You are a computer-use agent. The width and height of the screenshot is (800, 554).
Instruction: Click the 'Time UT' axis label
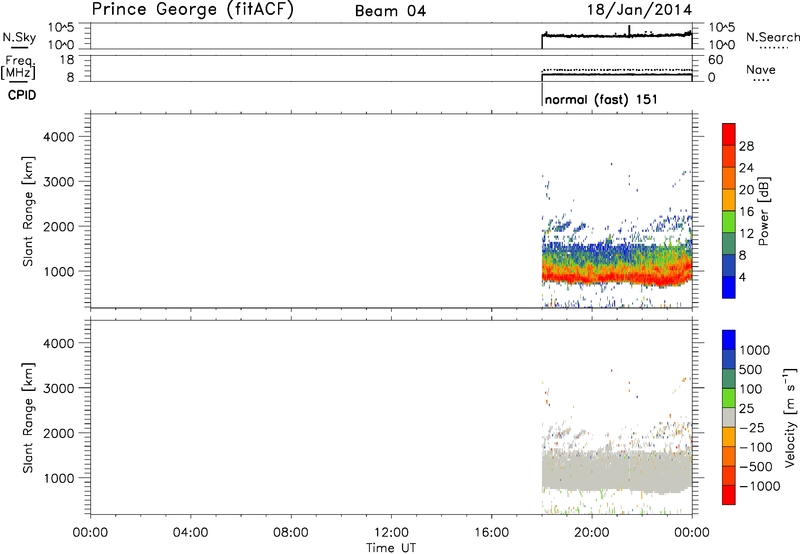click(391, 548)
